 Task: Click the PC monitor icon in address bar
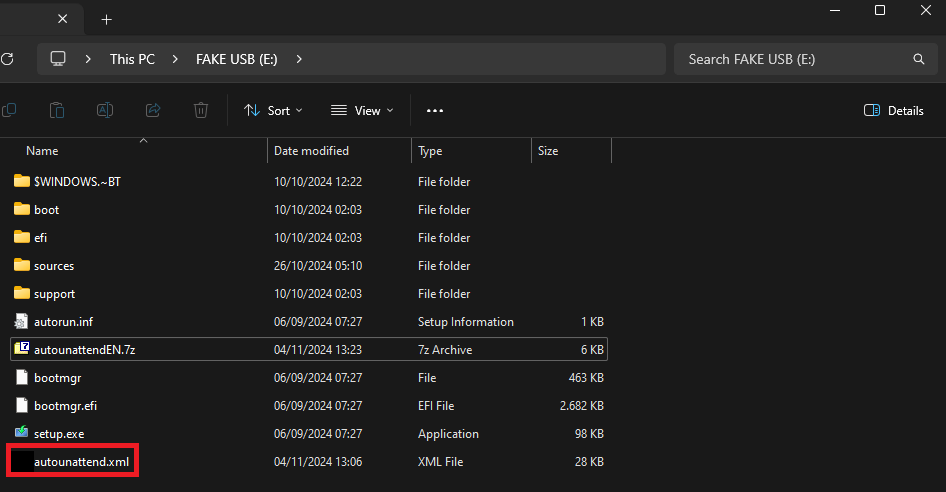coord(59,59)
